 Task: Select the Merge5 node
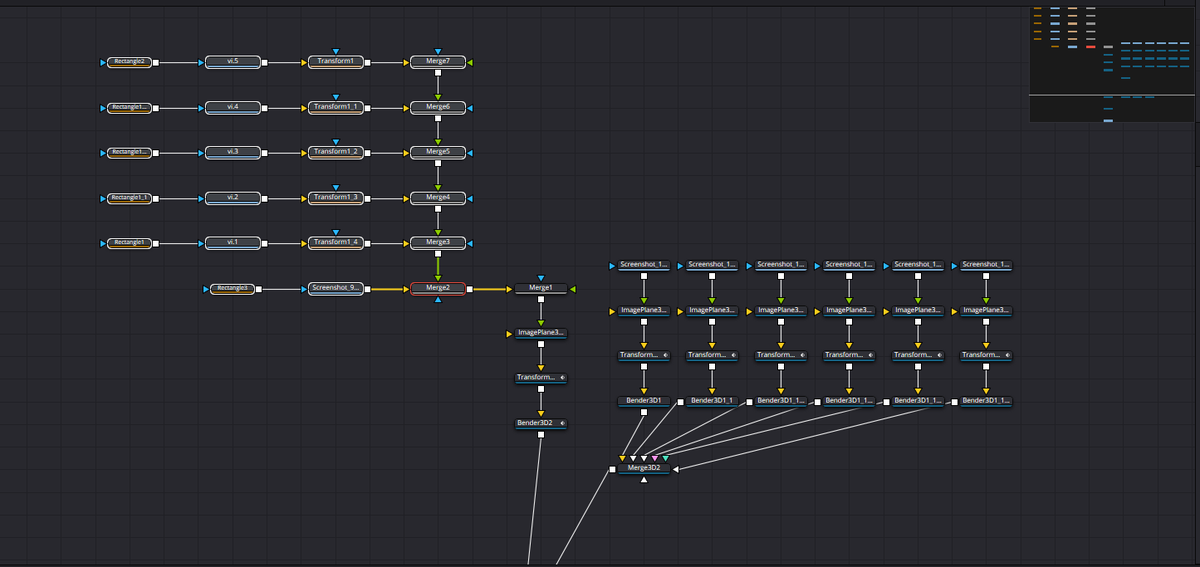click(438, 152)
